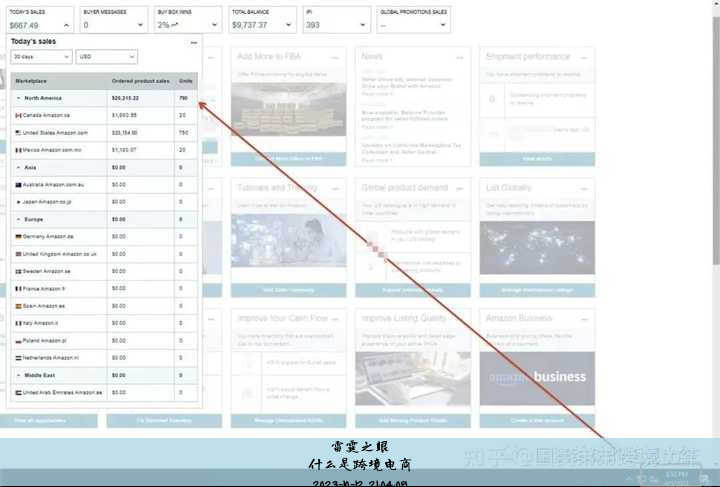Collapse the Asia marketplace group
Screen dimensions: 720x487
[x=19, y=167]
